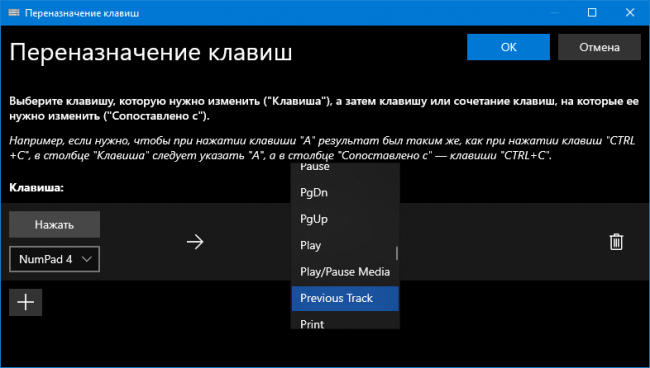Select PgUp from the key list
650x368 pixels.
point(345,219)
